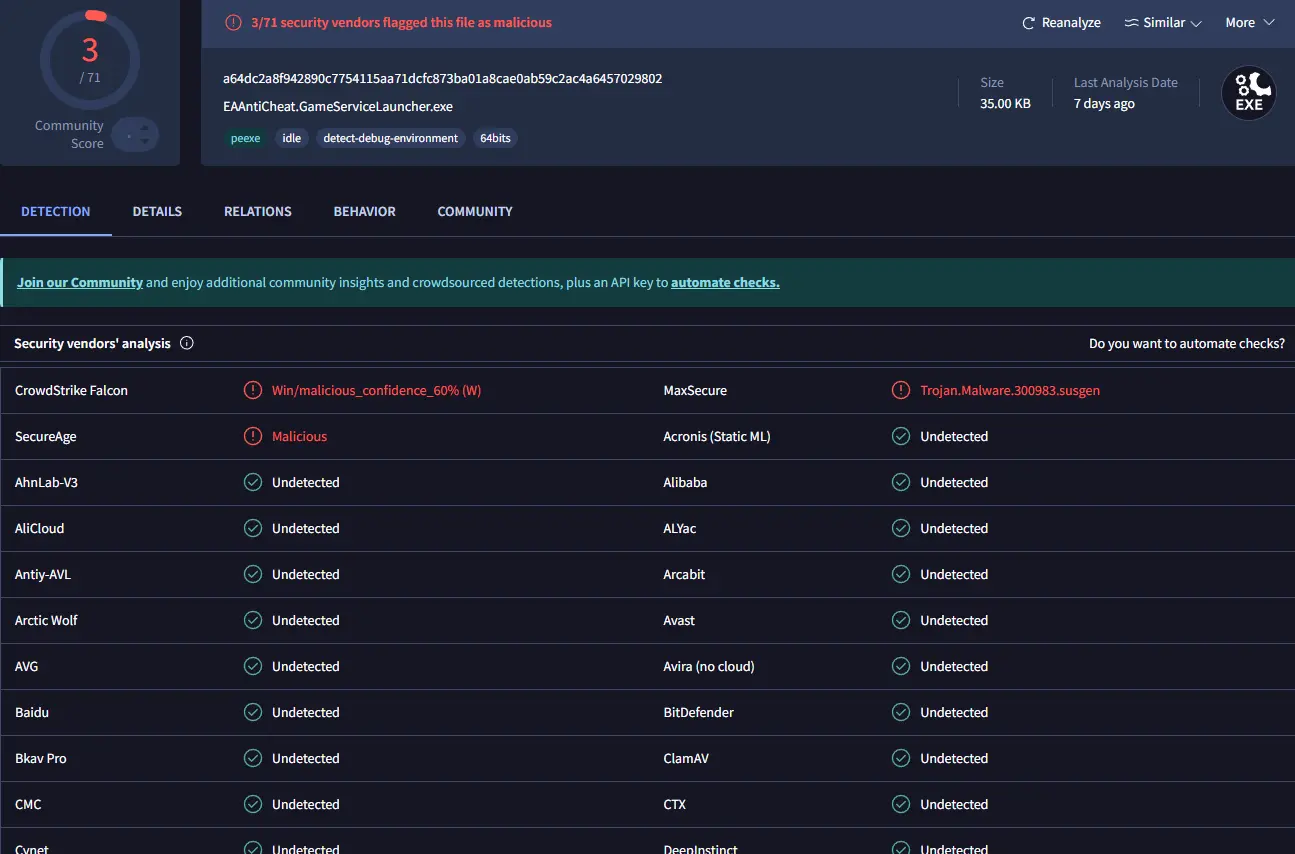Click the peexe tag

tap(245, 138)
